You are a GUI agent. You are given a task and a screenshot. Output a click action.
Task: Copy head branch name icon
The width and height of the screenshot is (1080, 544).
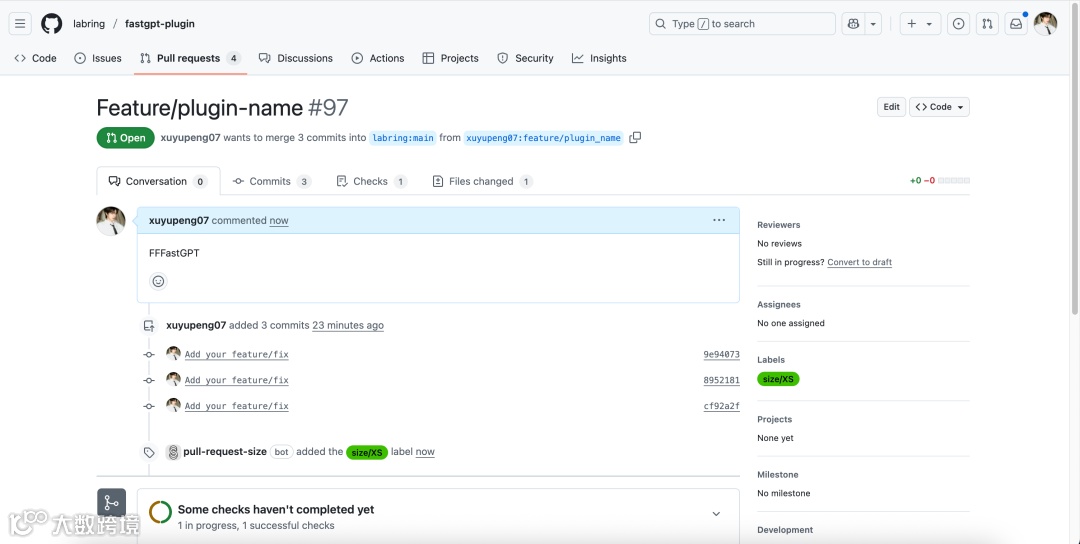(x=635, y=137)
